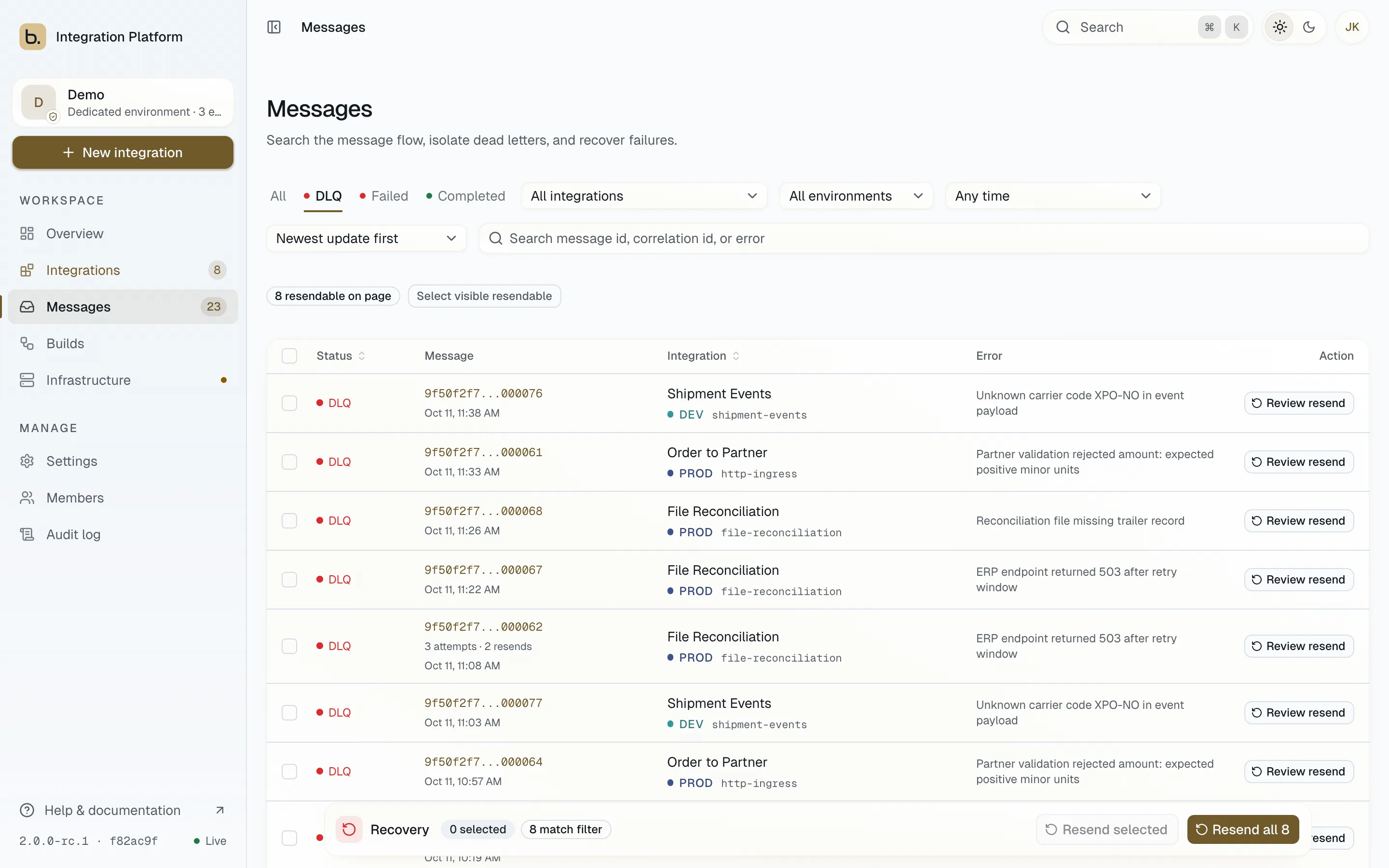1389x868 pixels.
Task: Select the All messages tab
Action: click(x=278, y=196)
